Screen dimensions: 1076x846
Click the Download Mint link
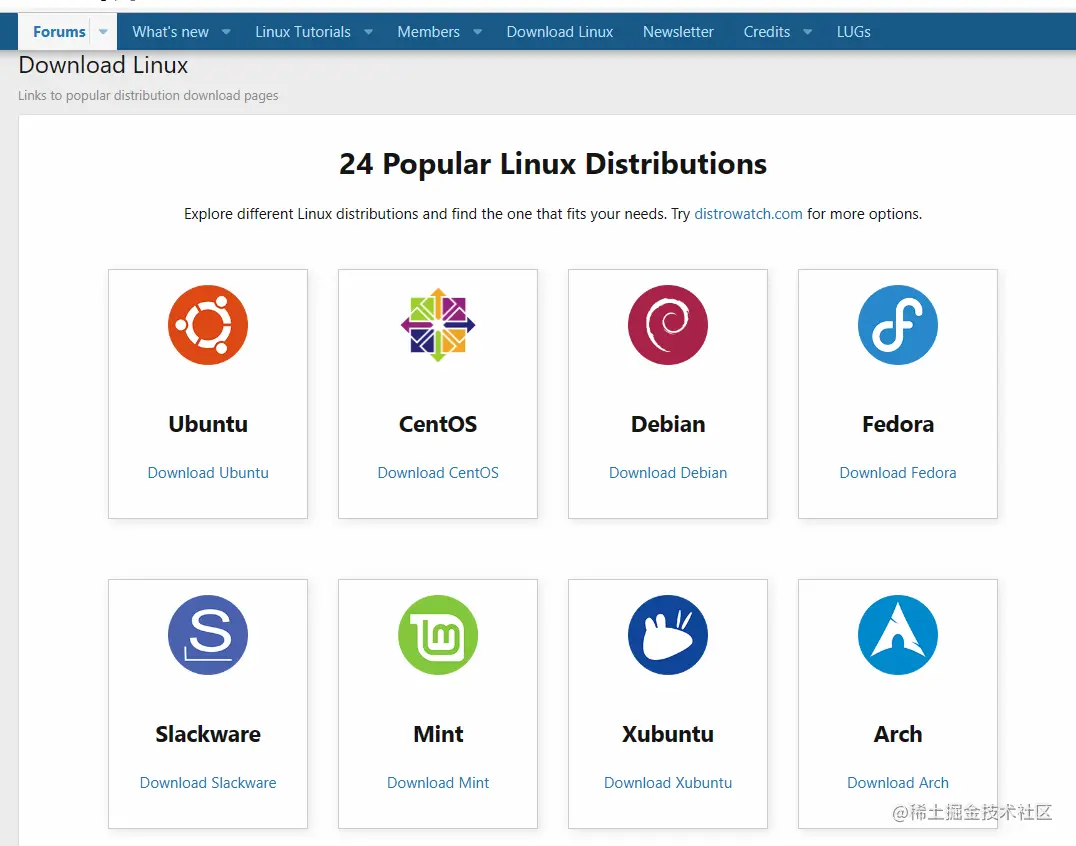438,783
